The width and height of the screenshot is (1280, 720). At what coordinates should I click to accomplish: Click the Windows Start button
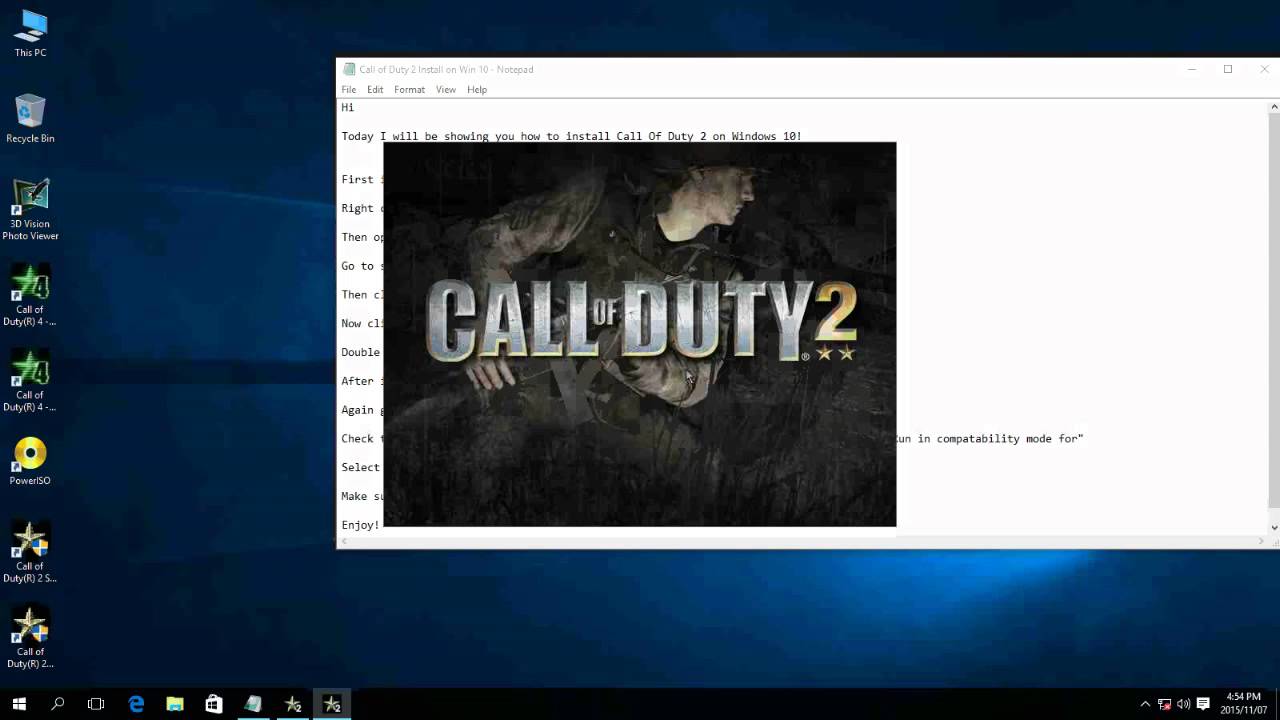pyautogui.click(x=19, y=704)
